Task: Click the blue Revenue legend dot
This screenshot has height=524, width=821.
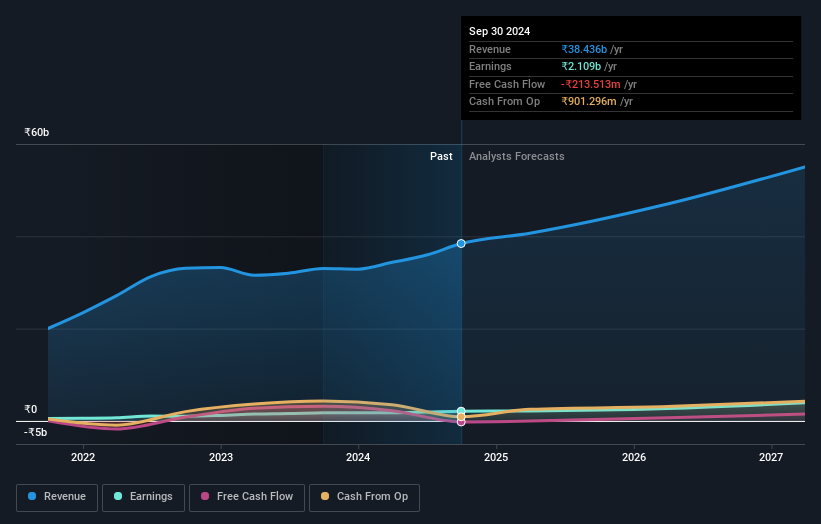Action: [x=32, y=496]
